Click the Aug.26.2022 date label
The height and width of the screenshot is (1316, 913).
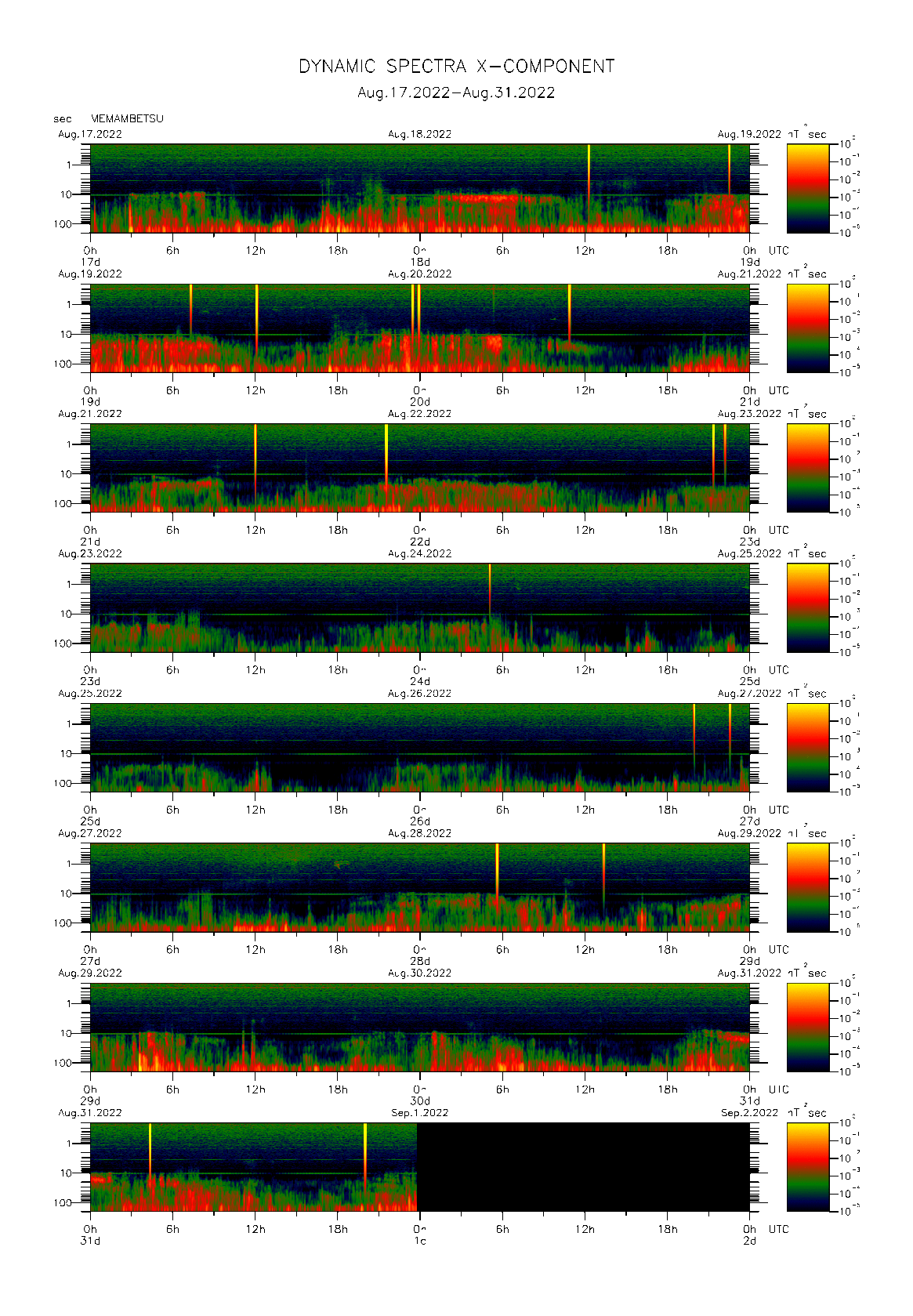click(420, 694)
